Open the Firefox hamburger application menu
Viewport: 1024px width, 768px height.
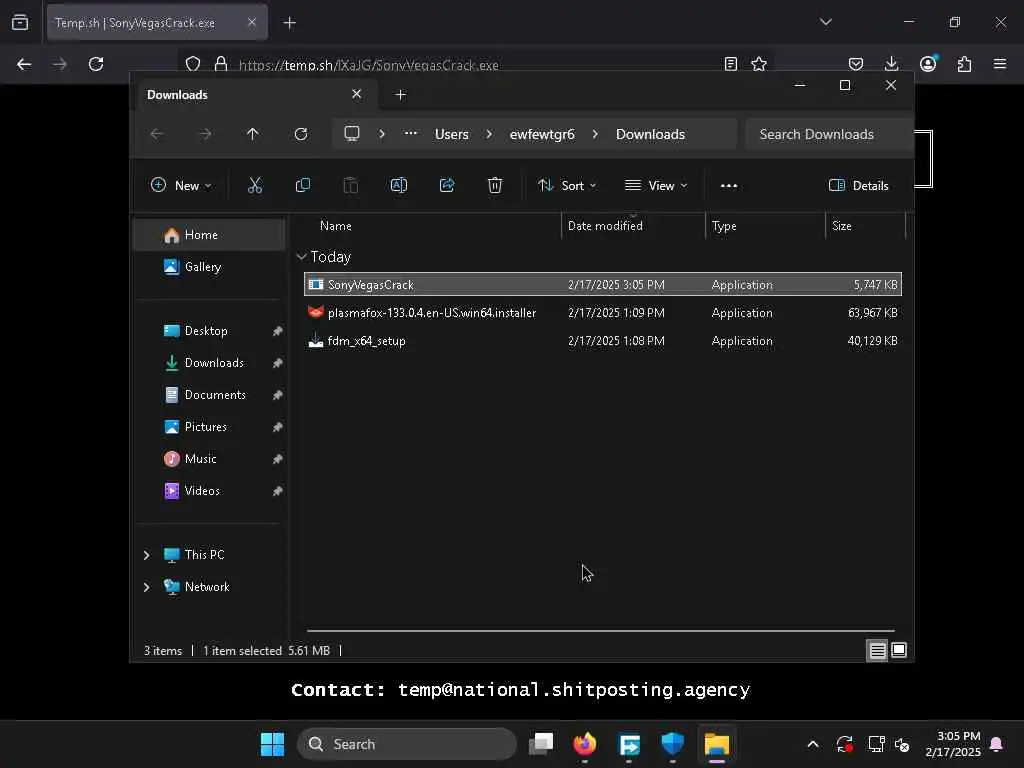1000,64
